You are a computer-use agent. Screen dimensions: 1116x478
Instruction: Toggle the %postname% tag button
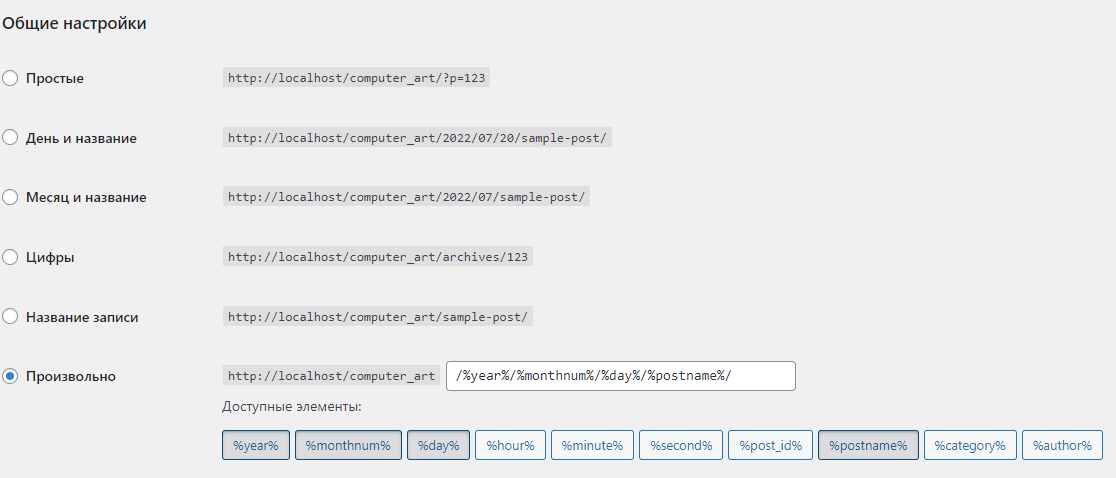click(868, 445)
